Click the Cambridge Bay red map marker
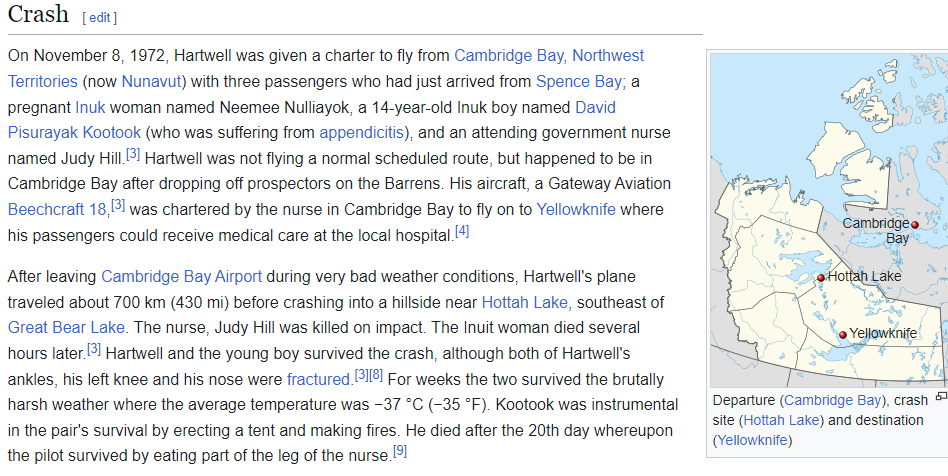 [915, 224]
